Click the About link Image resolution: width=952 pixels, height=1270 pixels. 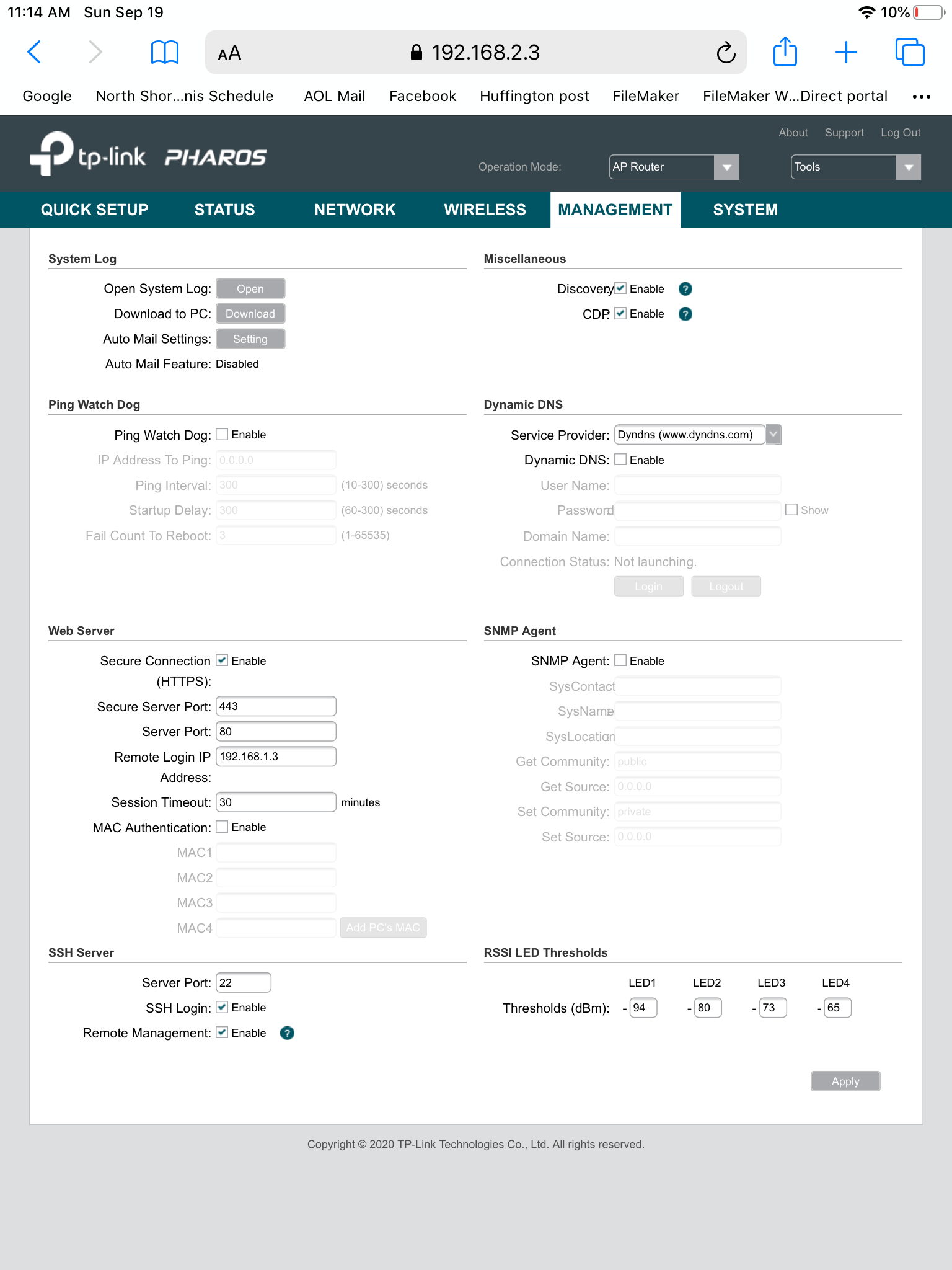[793, 133]
